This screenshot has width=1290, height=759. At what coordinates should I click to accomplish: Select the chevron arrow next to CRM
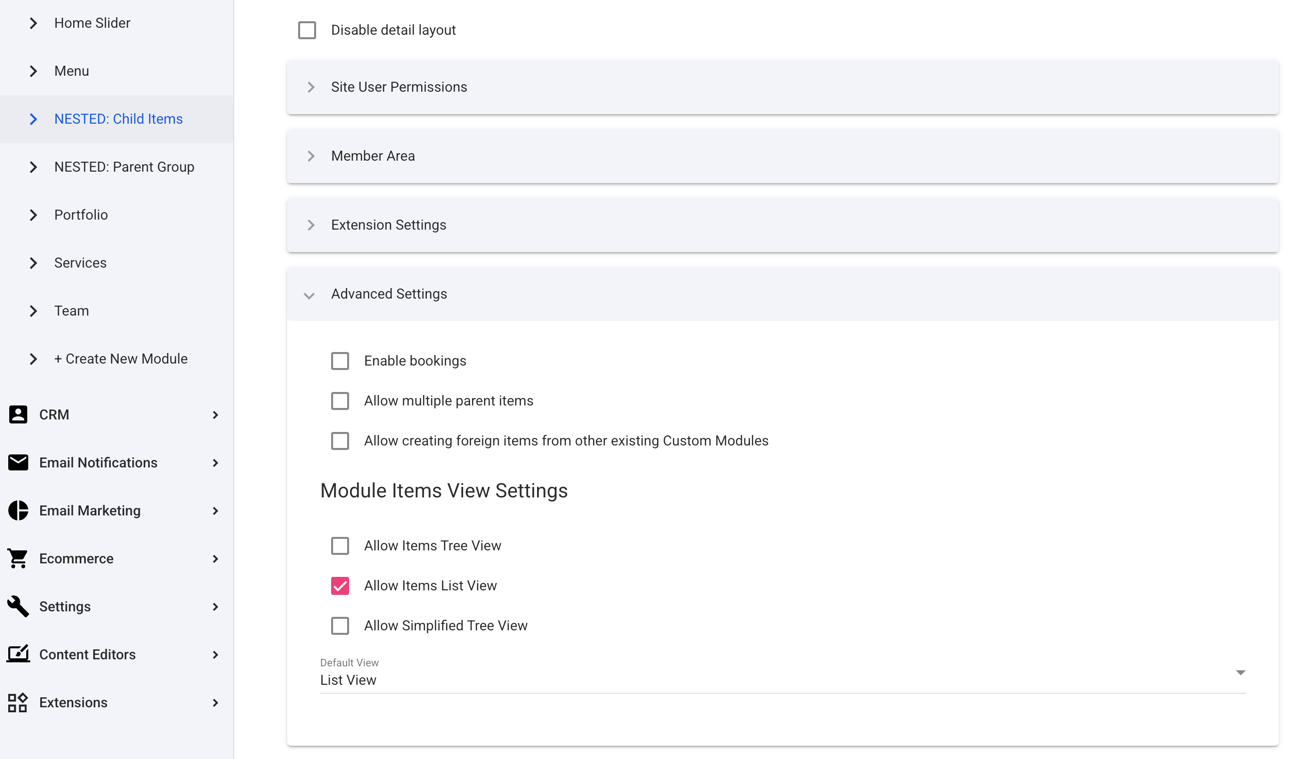(214, 414)
